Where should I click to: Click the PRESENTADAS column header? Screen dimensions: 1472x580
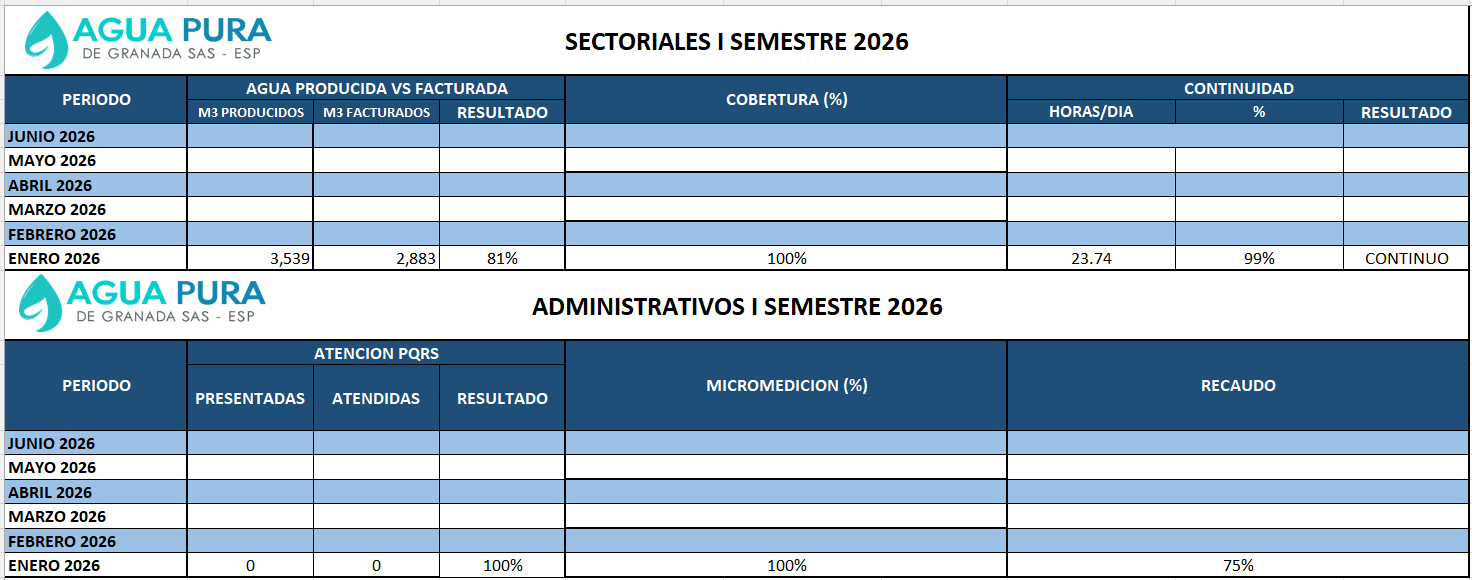coord(250,399)
